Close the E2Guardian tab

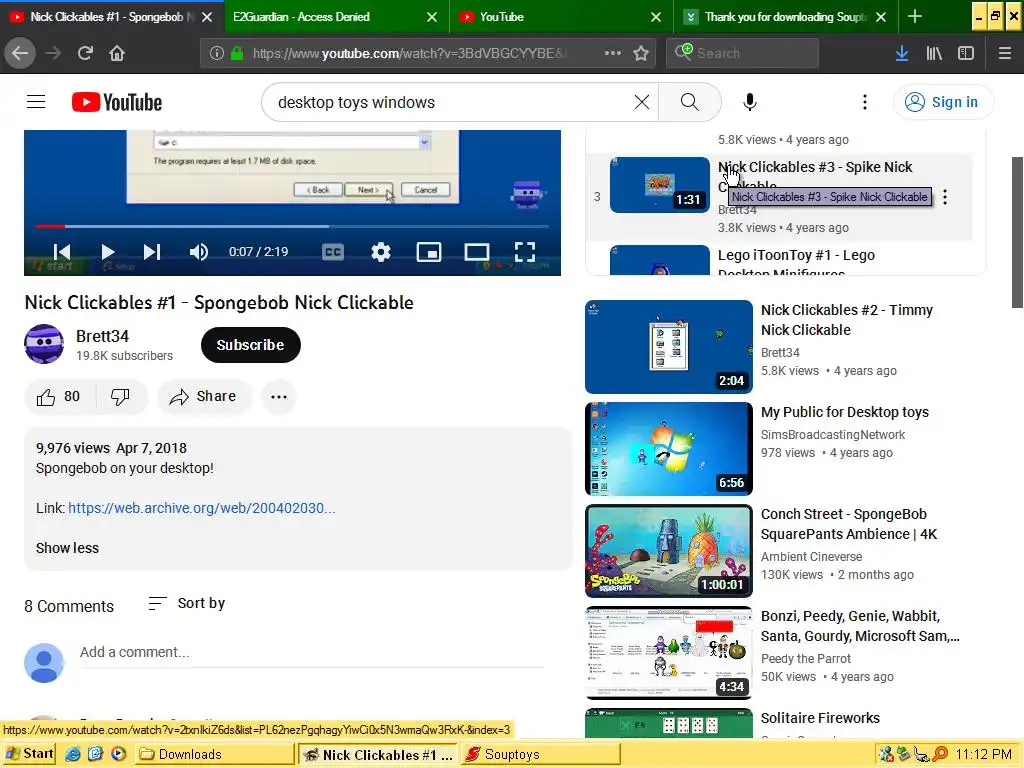click(x=432, y=17)
